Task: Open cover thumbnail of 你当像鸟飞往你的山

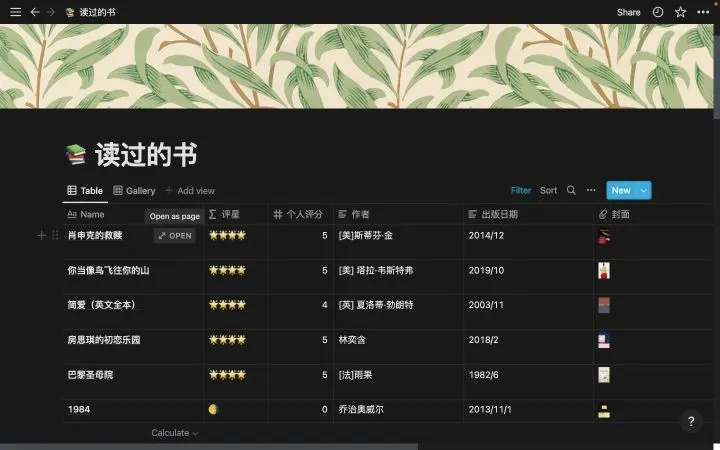Action: [x=604, y=271]
